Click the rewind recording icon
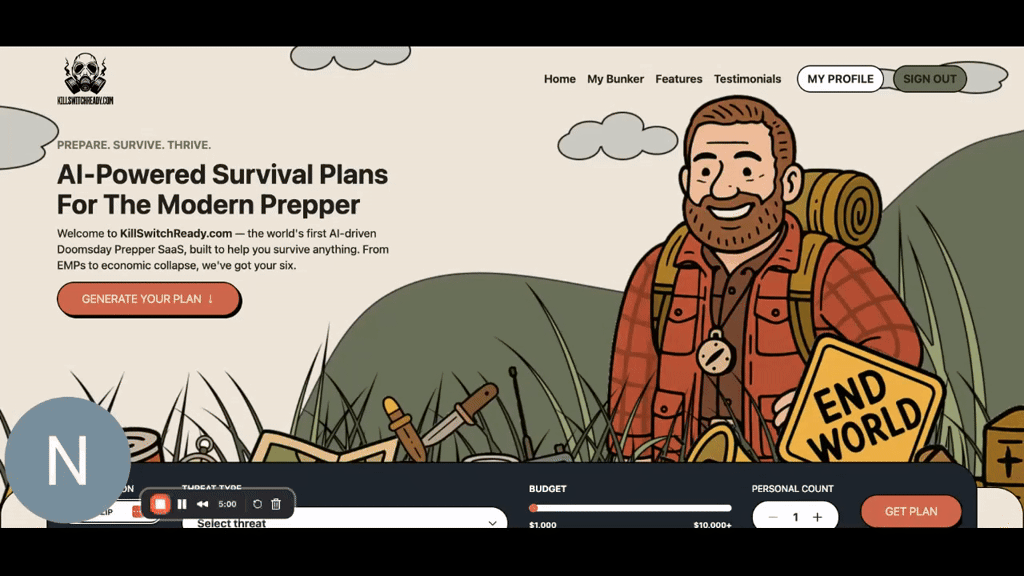 (x=202, y=504)
